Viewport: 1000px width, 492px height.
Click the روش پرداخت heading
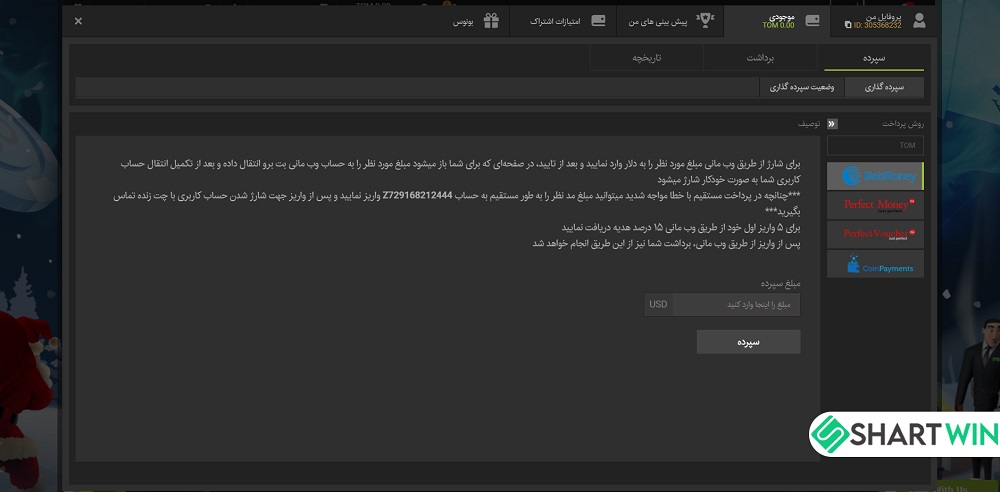tap(902, 124)
